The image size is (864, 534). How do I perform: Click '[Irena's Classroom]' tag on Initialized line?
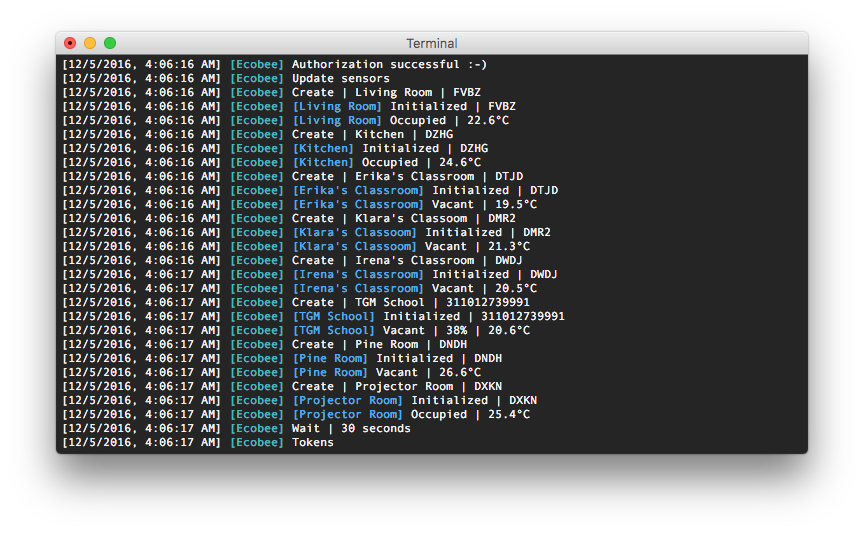[358, 274]
